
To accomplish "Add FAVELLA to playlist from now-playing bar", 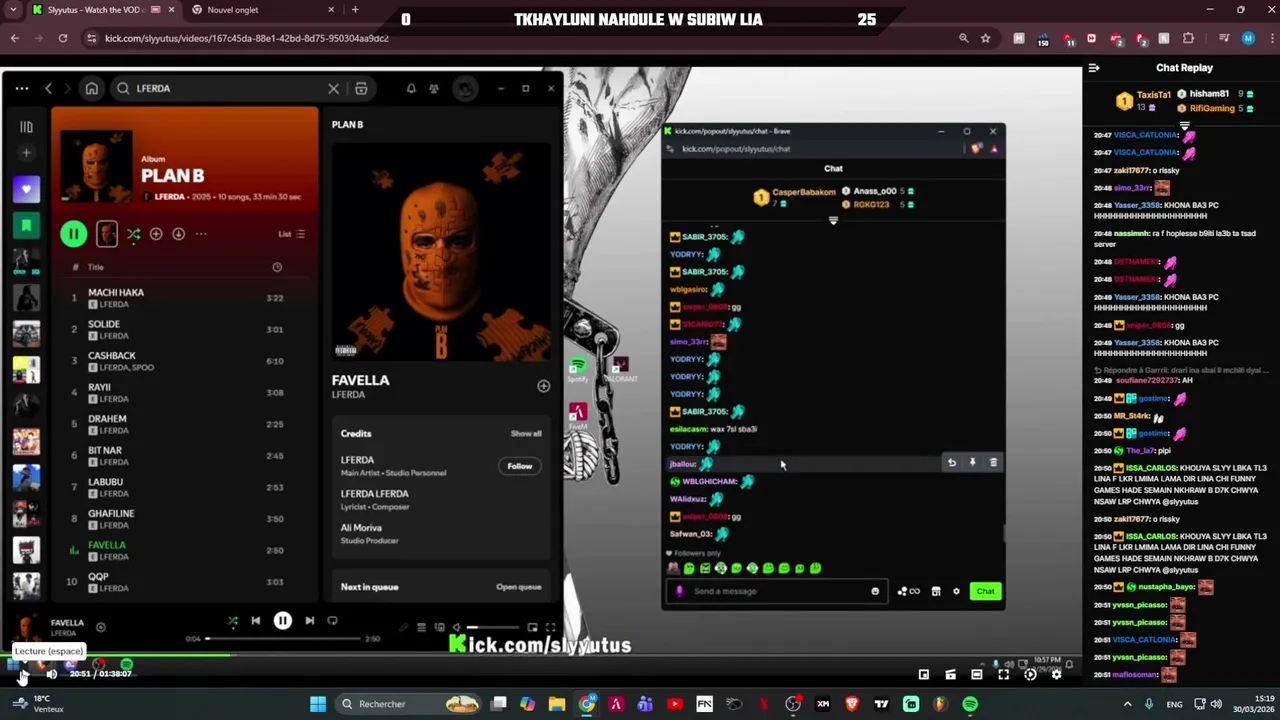I will 100,627.
